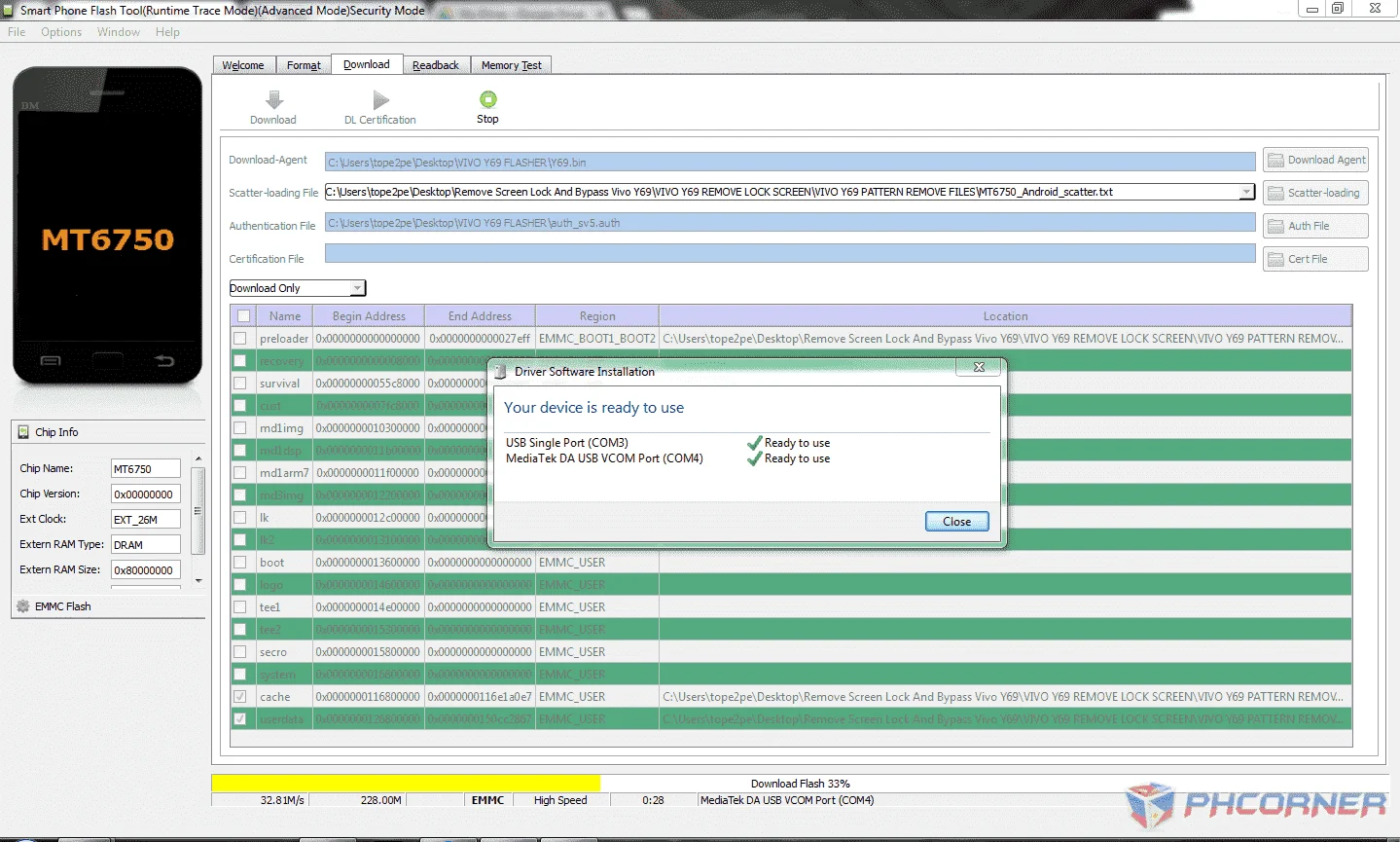1400x842 pixels.
Task: Switch to the Readback tab
Action: [436, 65]
